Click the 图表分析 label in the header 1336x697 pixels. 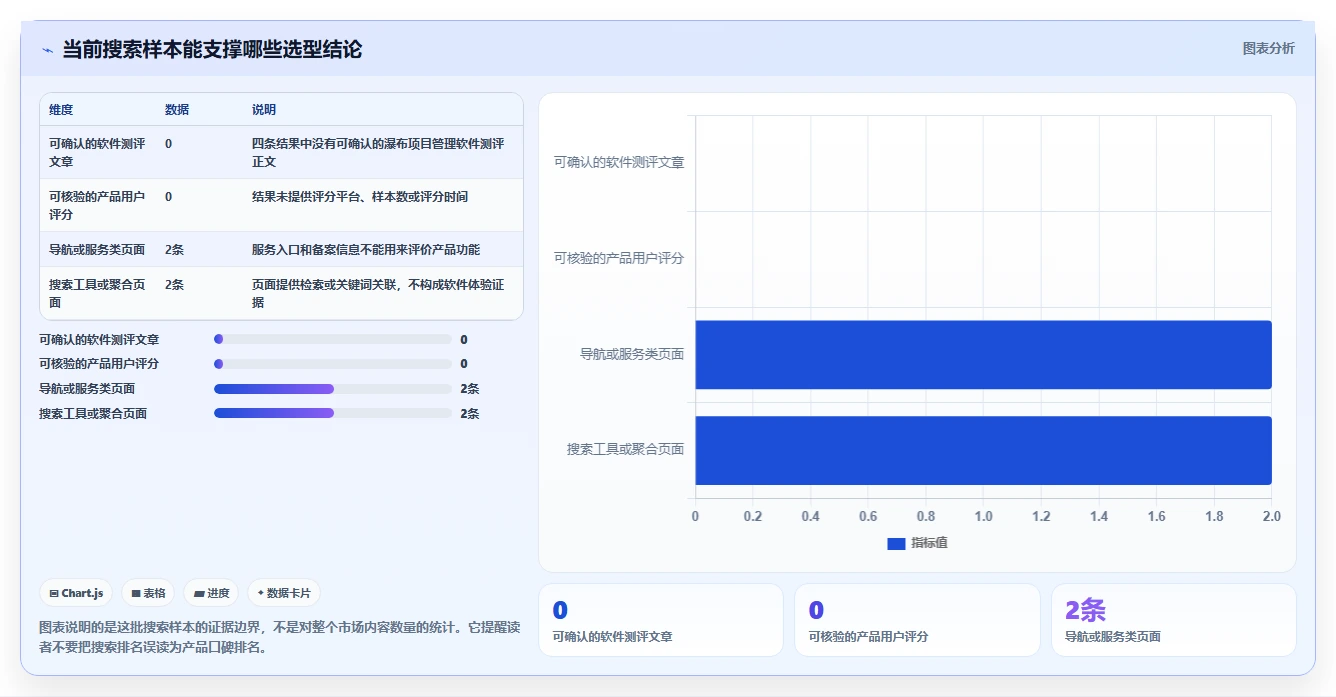(x=1268, y=48)
